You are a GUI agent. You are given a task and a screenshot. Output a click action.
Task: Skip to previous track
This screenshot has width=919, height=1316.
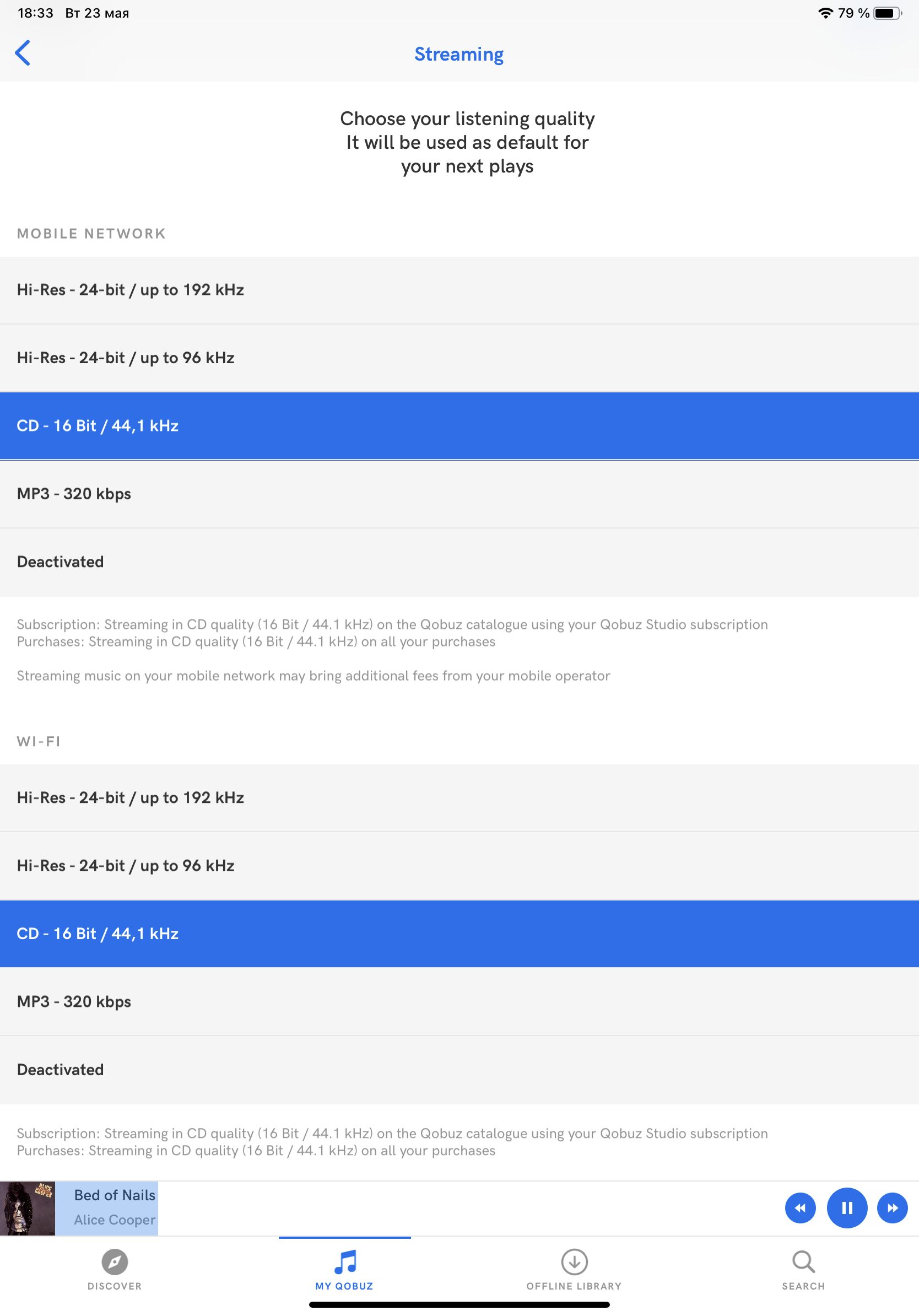pos(801,1207)
